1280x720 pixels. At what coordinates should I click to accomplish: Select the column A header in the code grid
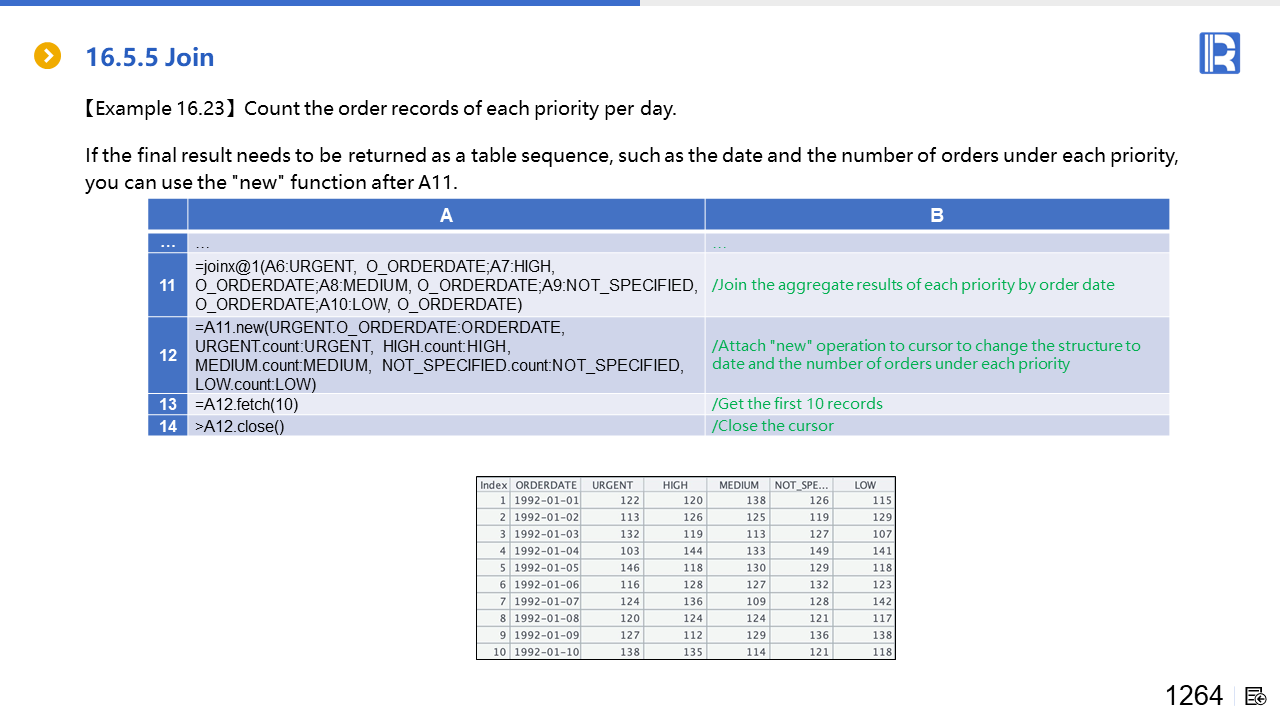pos(446,215)
